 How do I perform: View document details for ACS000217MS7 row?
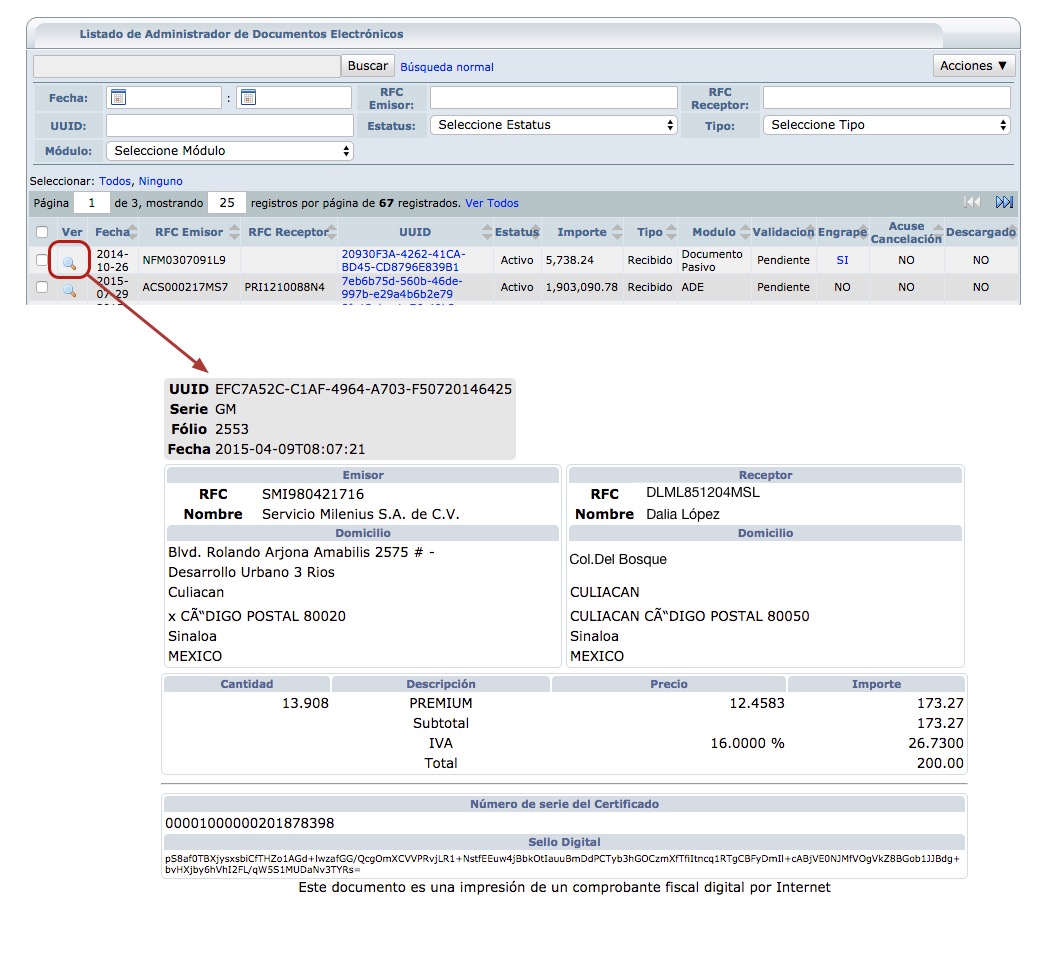pos(69,290)
